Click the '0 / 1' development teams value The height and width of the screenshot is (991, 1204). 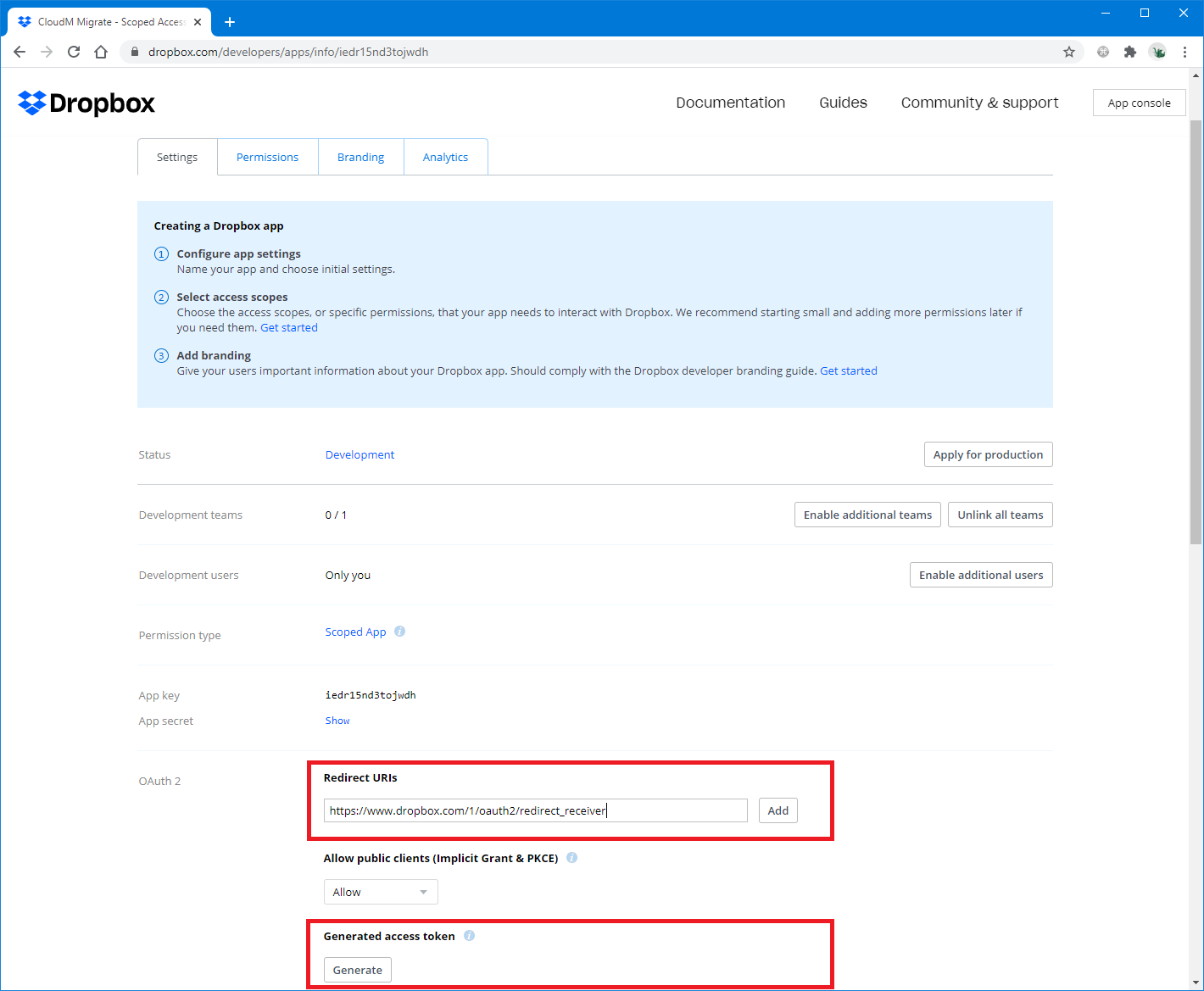336,515
